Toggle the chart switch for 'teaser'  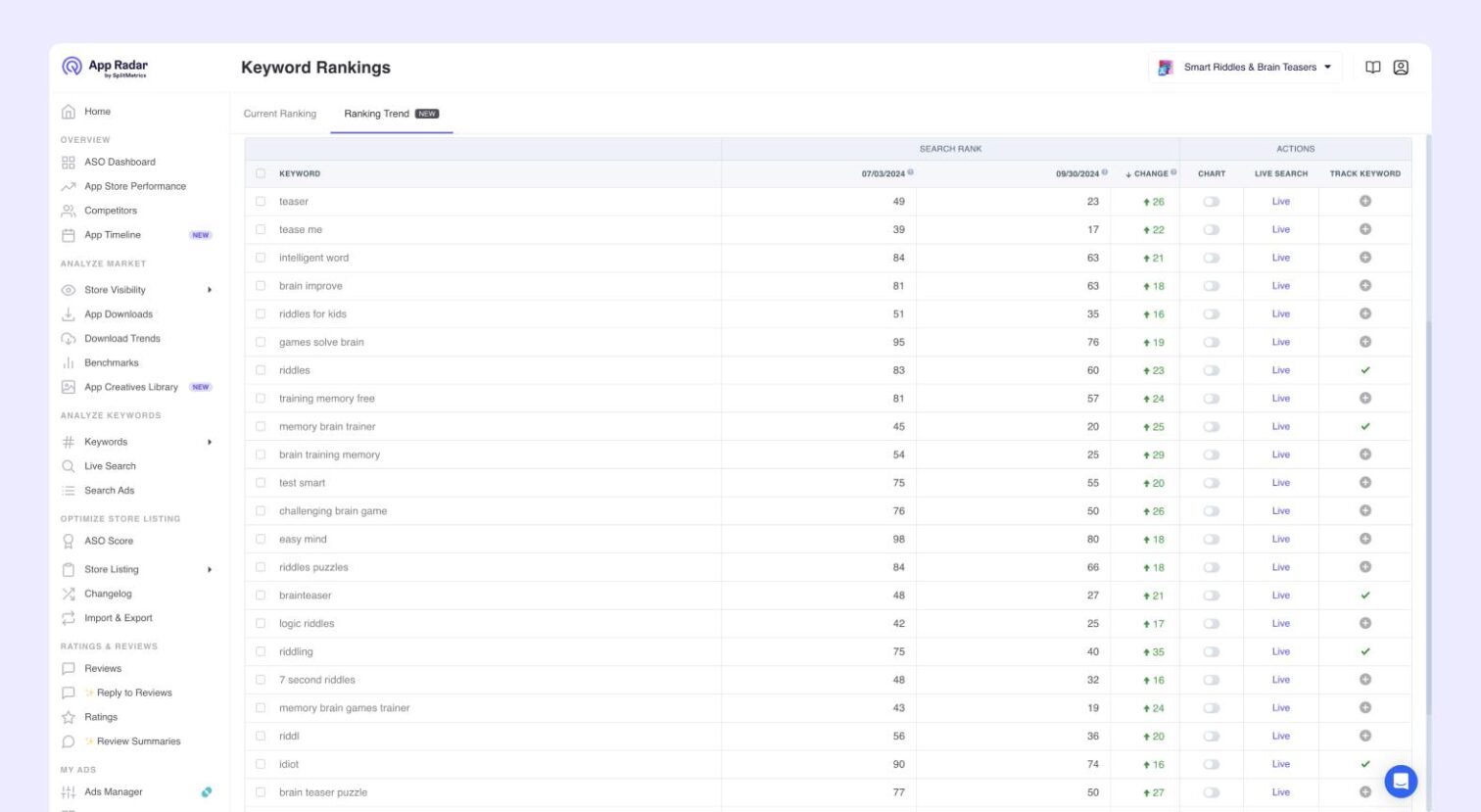[x=1212, y=202]
